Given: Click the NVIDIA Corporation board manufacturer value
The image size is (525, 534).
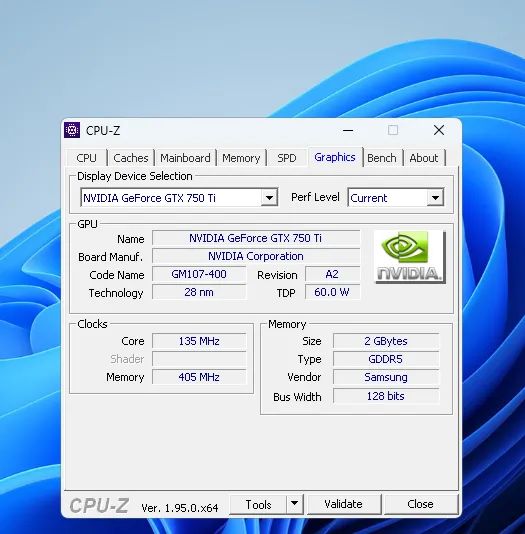Looking at the screenshot, I should [x=256, y=256].
